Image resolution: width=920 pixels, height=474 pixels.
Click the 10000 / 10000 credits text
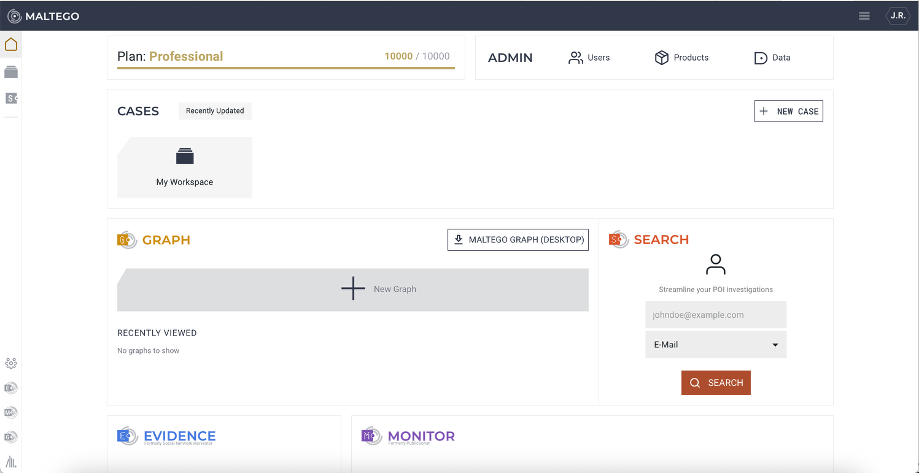coord(417,56)
